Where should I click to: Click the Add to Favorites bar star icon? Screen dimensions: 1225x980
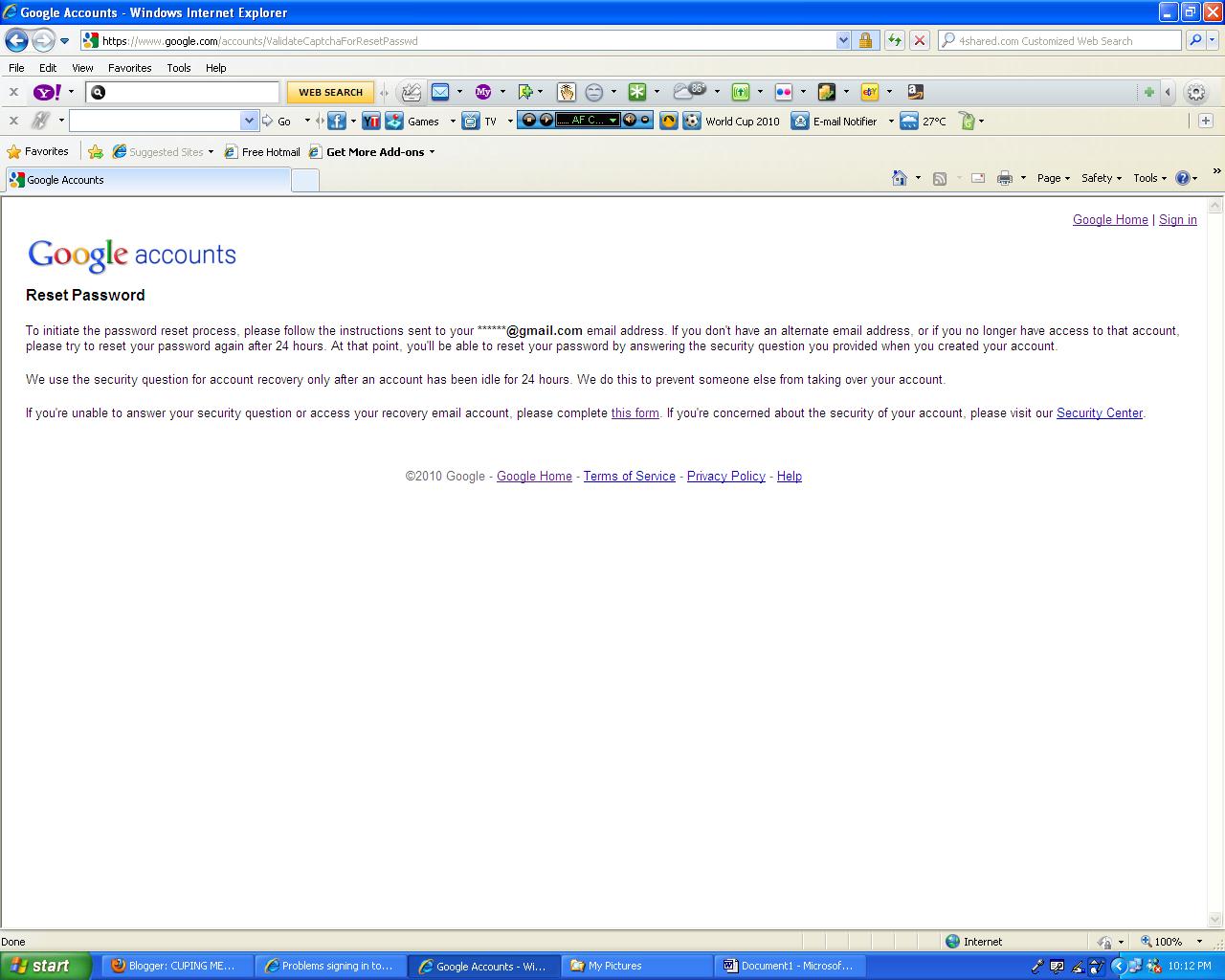coord(96,151)
